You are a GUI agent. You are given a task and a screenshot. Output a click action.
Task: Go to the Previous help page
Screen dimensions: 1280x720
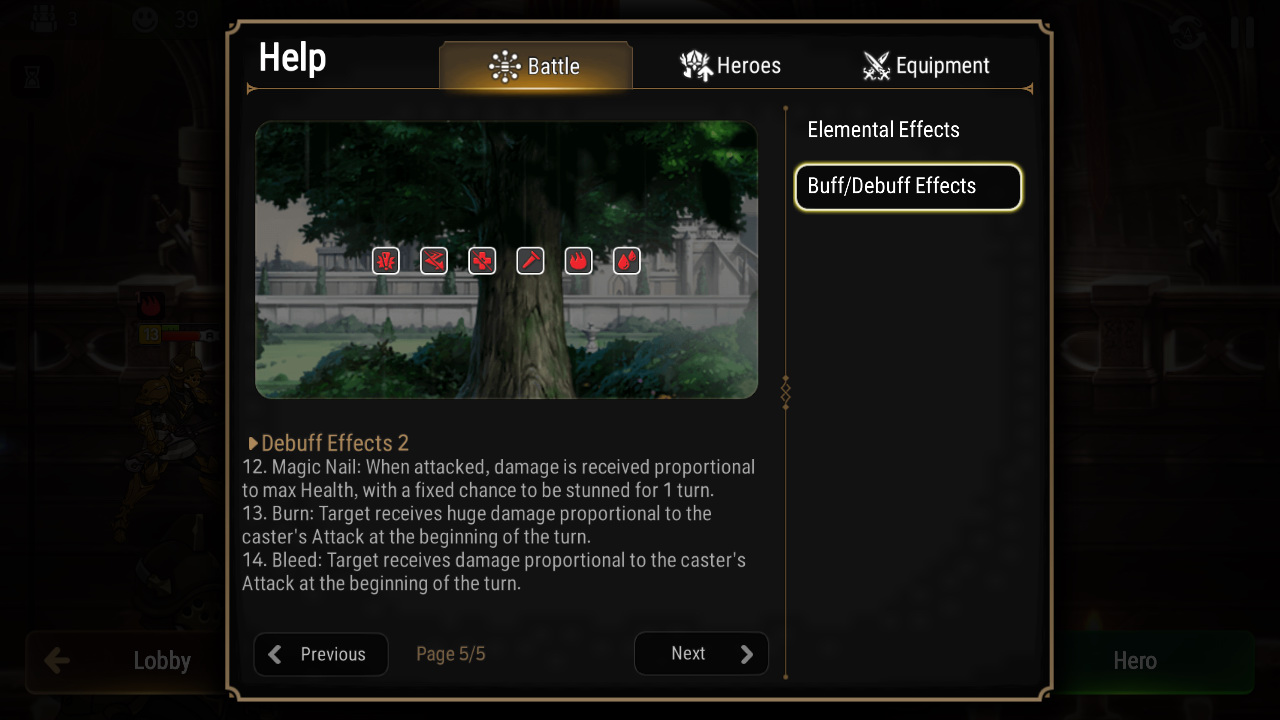(x=321, y=654)
